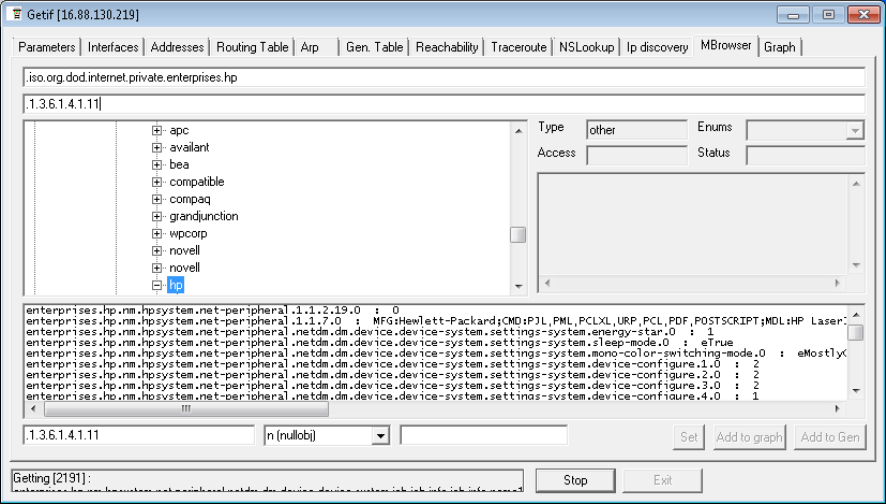Expand the compaq tree node
The width and height of the screenshot is (886, 504).
click(157, 199)
